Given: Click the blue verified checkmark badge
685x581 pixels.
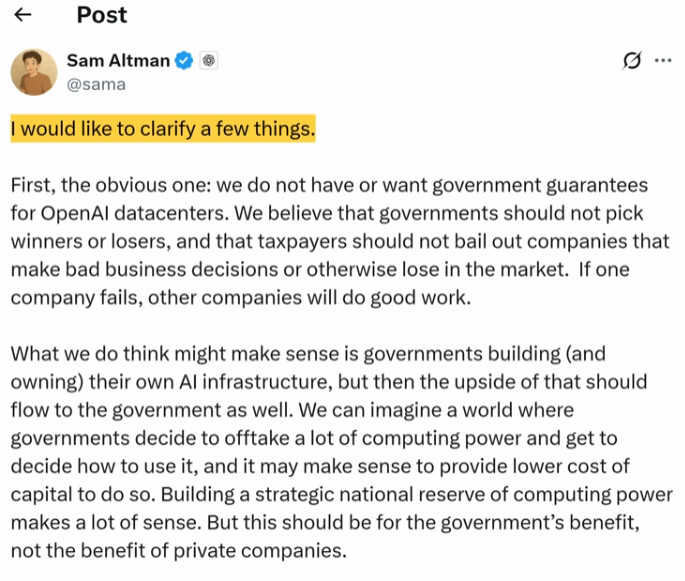Looking at the screenshot, I should pos(184,61).
